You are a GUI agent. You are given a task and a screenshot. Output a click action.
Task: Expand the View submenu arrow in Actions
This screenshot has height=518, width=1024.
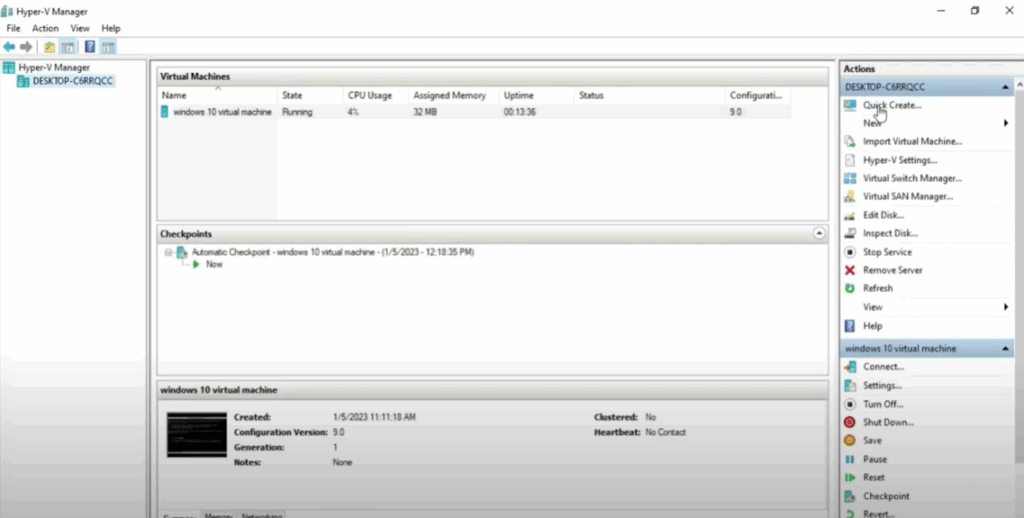1005,307
